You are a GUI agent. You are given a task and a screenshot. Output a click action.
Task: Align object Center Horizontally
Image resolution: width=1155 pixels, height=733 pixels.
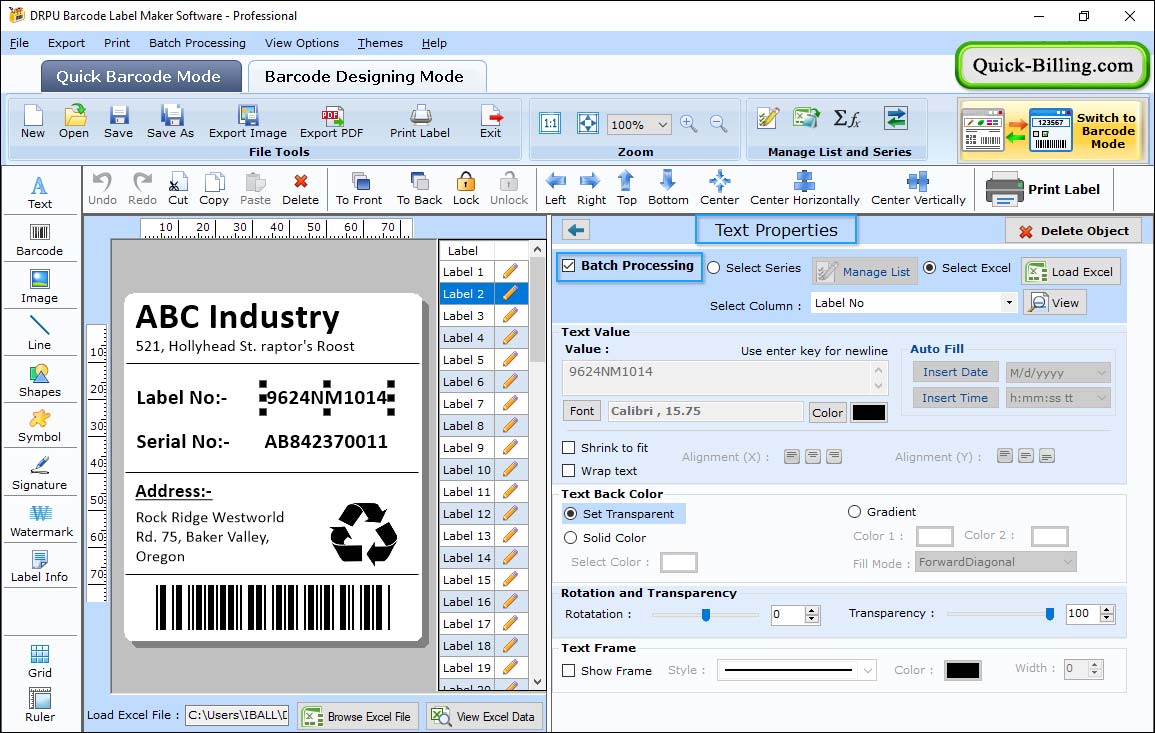804,189
